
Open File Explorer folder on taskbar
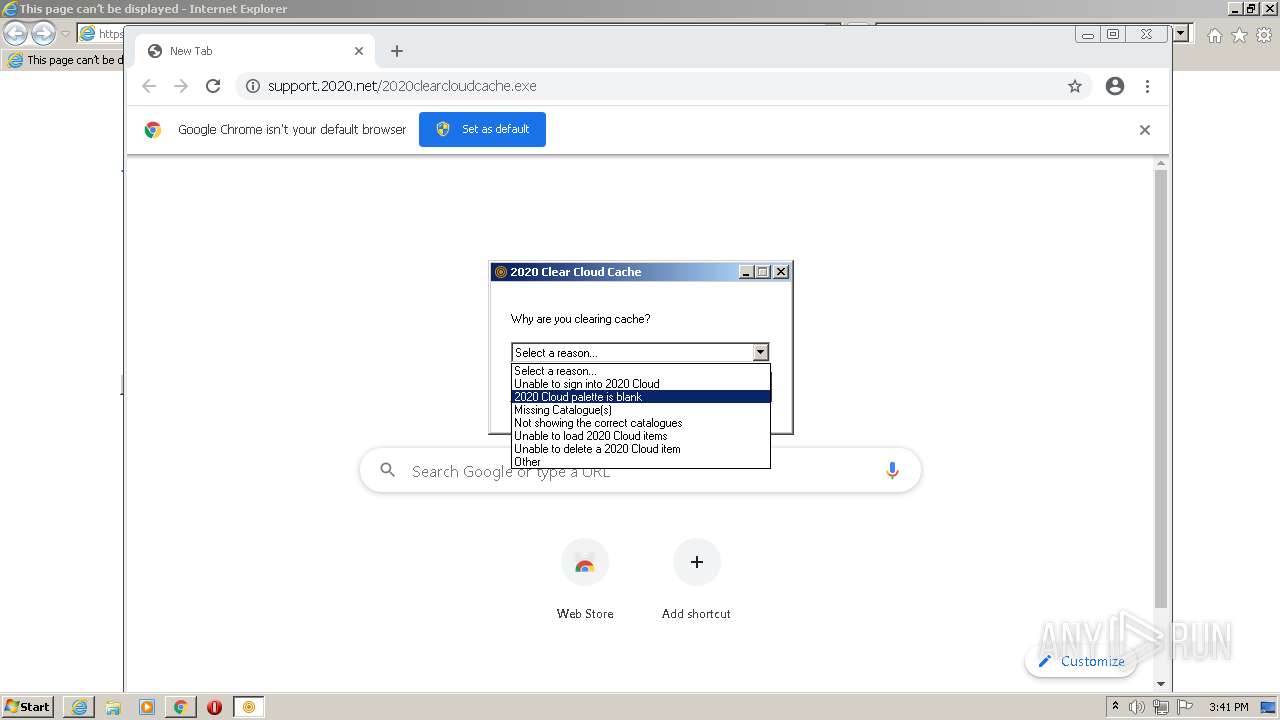(113, 707)
